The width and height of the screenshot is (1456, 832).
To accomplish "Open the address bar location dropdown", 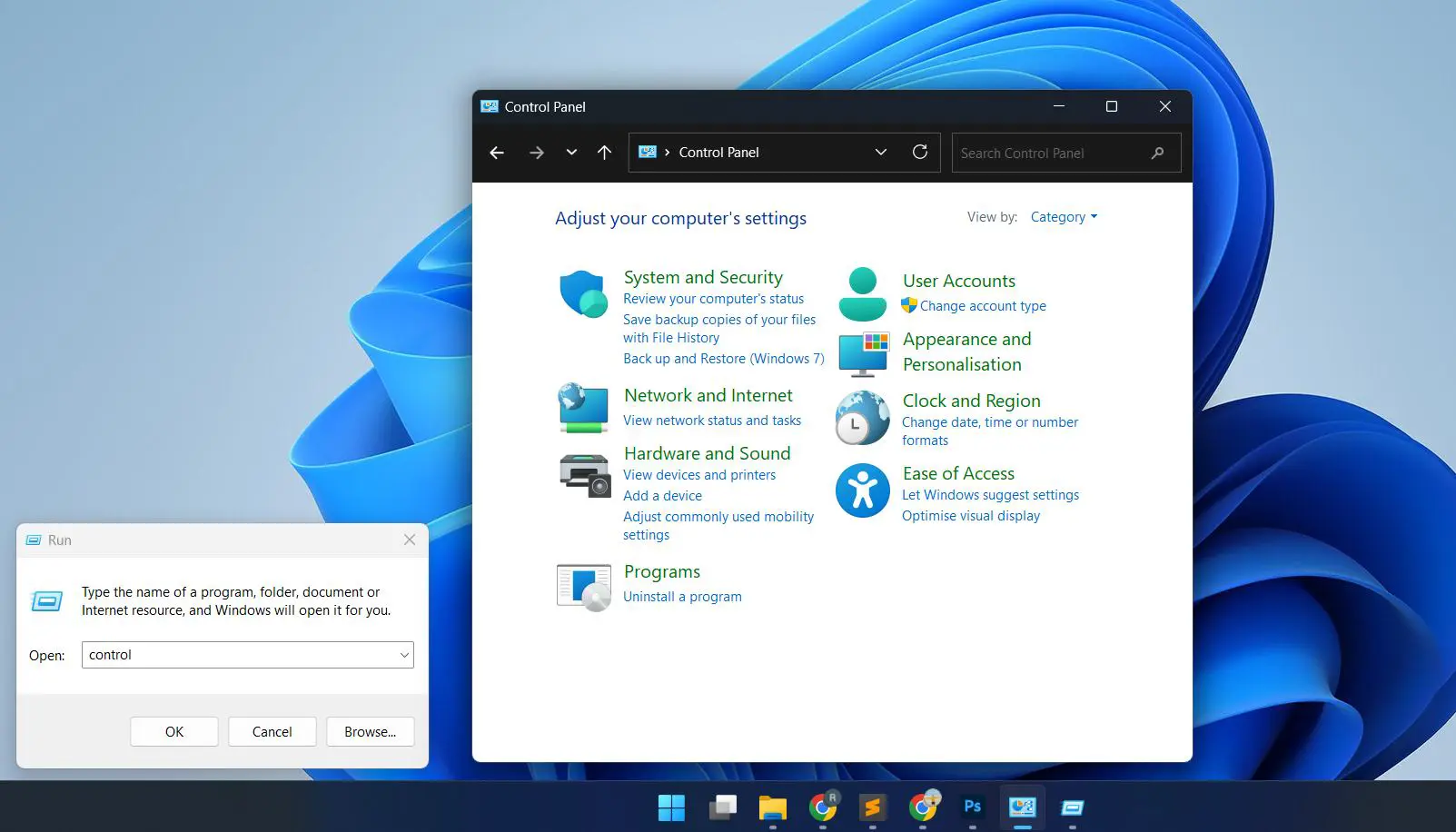I will pos(879,152).
